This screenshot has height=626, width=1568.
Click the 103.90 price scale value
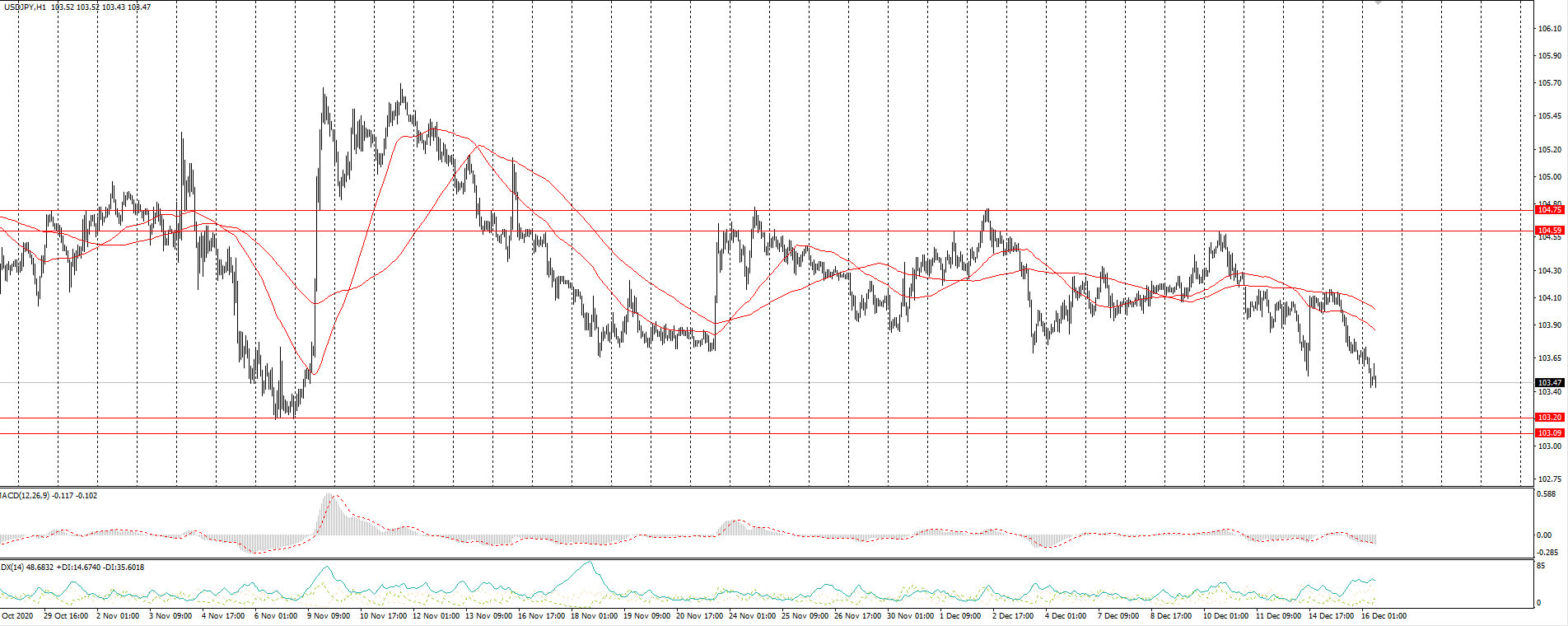tap(1550, 325)
